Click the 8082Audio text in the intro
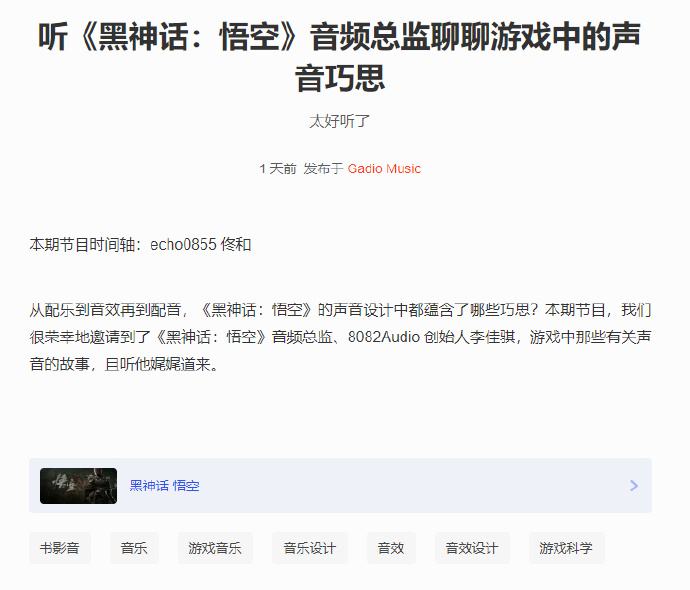The image size is (690, 590). (384, 337)
